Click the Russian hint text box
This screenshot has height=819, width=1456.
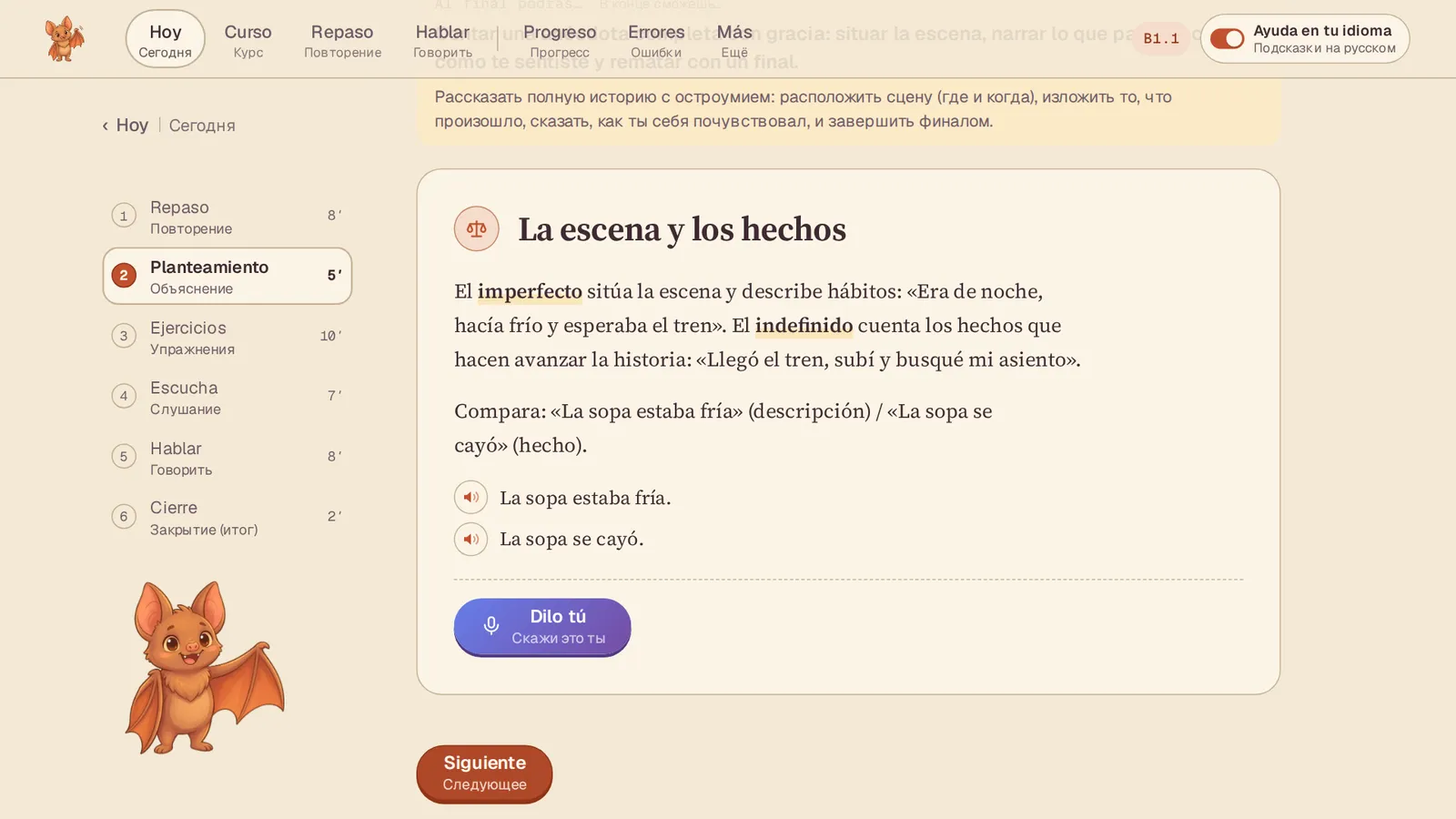(x=848, y=109)
